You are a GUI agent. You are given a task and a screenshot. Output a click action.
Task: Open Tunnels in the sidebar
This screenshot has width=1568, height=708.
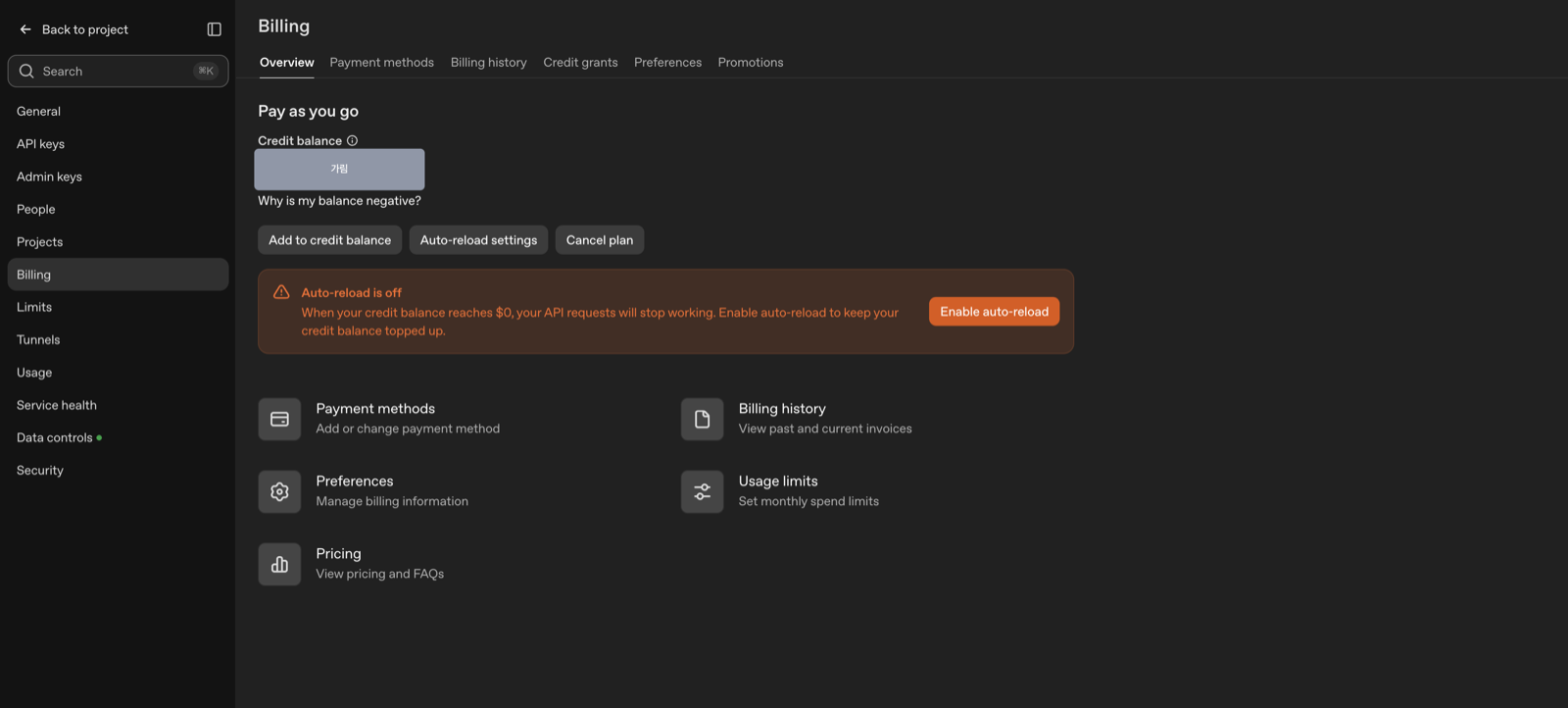point(118,339)
